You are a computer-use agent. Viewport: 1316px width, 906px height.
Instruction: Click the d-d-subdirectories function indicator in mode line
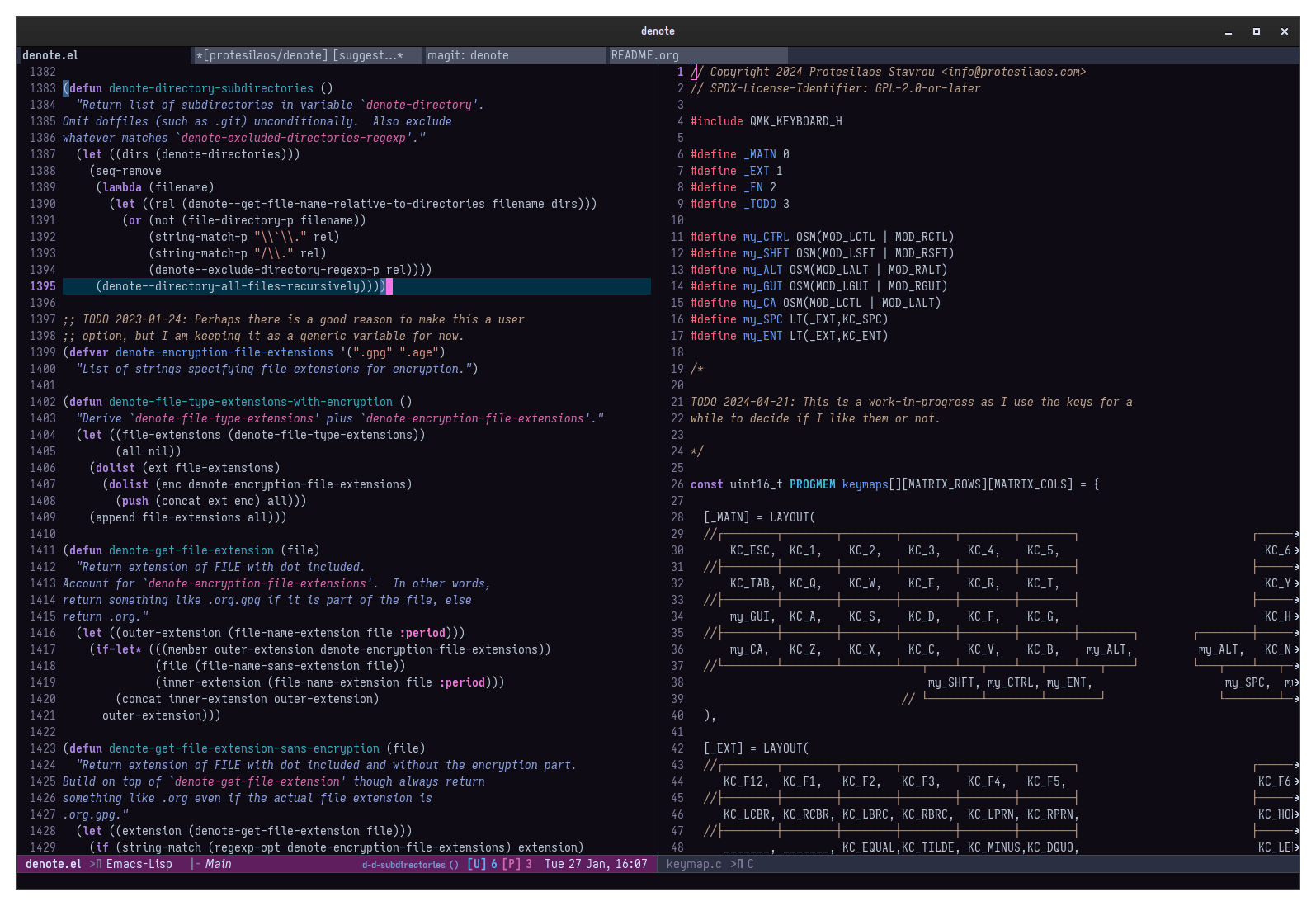(x=409, y=865)
